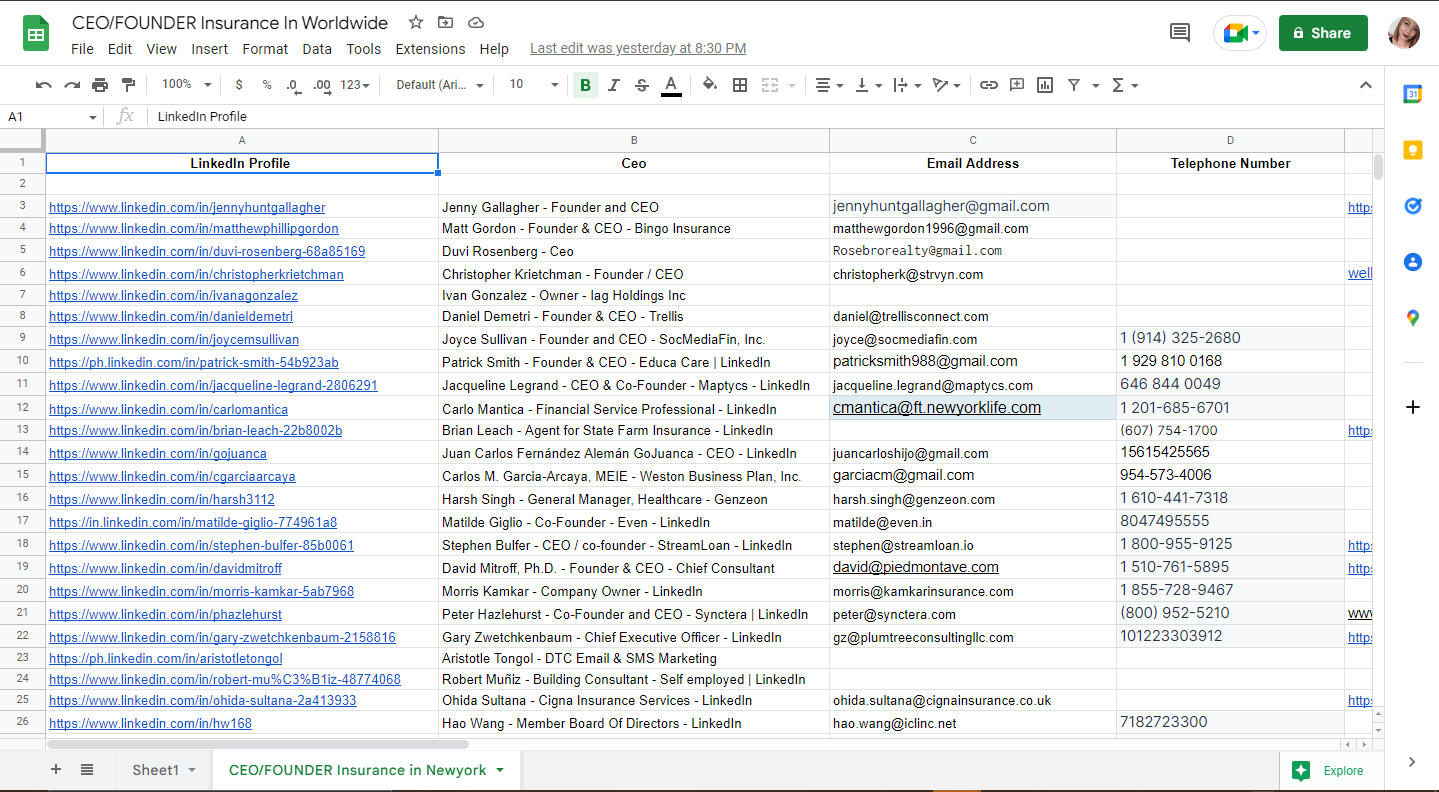The width and height of the screenshot is (1439, 792).
Task: Open text wrapping dropdown
Action: tap(907, 85)
